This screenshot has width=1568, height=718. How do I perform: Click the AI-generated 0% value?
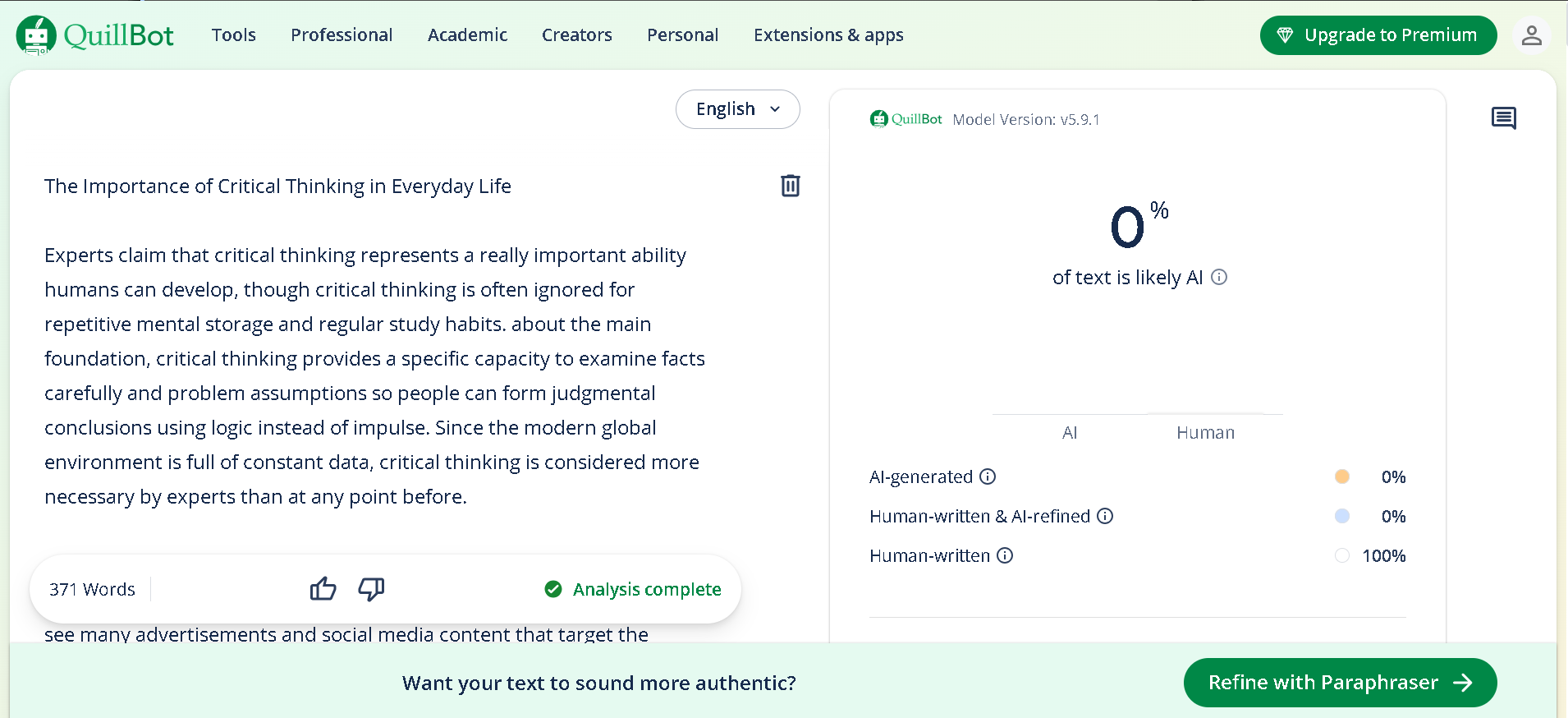1394,477
